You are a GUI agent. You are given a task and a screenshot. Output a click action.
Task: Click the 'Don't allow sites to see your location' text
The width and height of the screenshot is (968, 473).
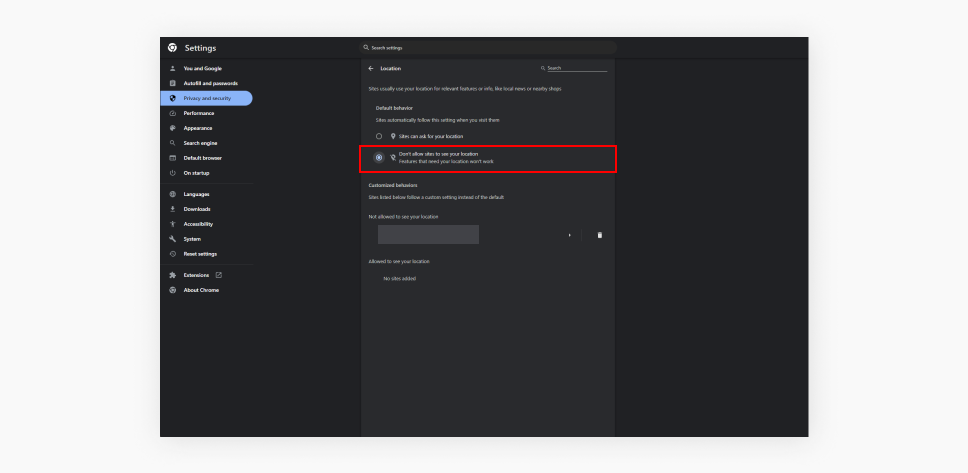pyautogui.click(x=438, y=154)
